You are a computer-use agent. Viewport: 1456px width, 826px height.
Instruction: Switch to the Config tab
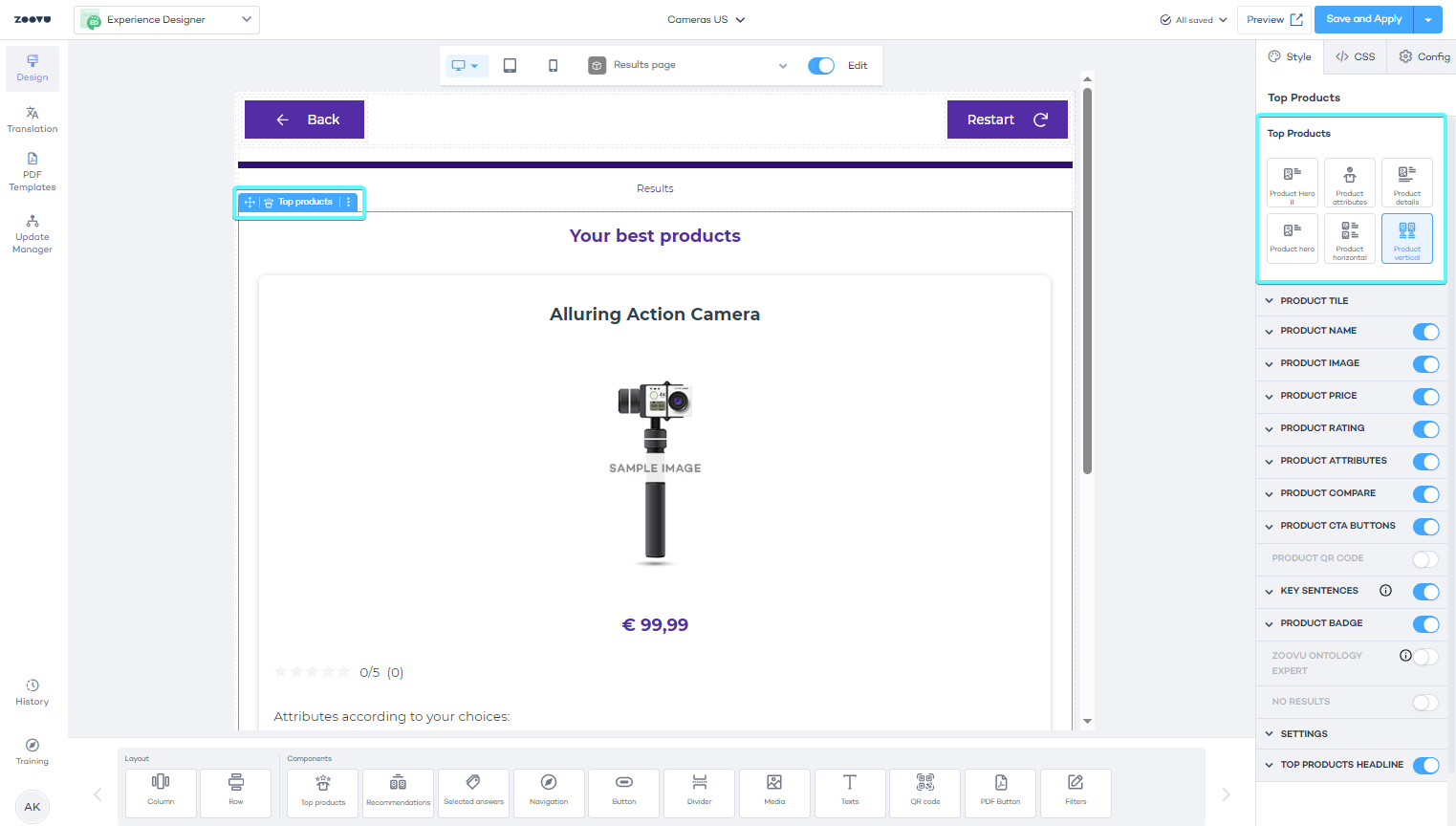[x=1424, y=57]
